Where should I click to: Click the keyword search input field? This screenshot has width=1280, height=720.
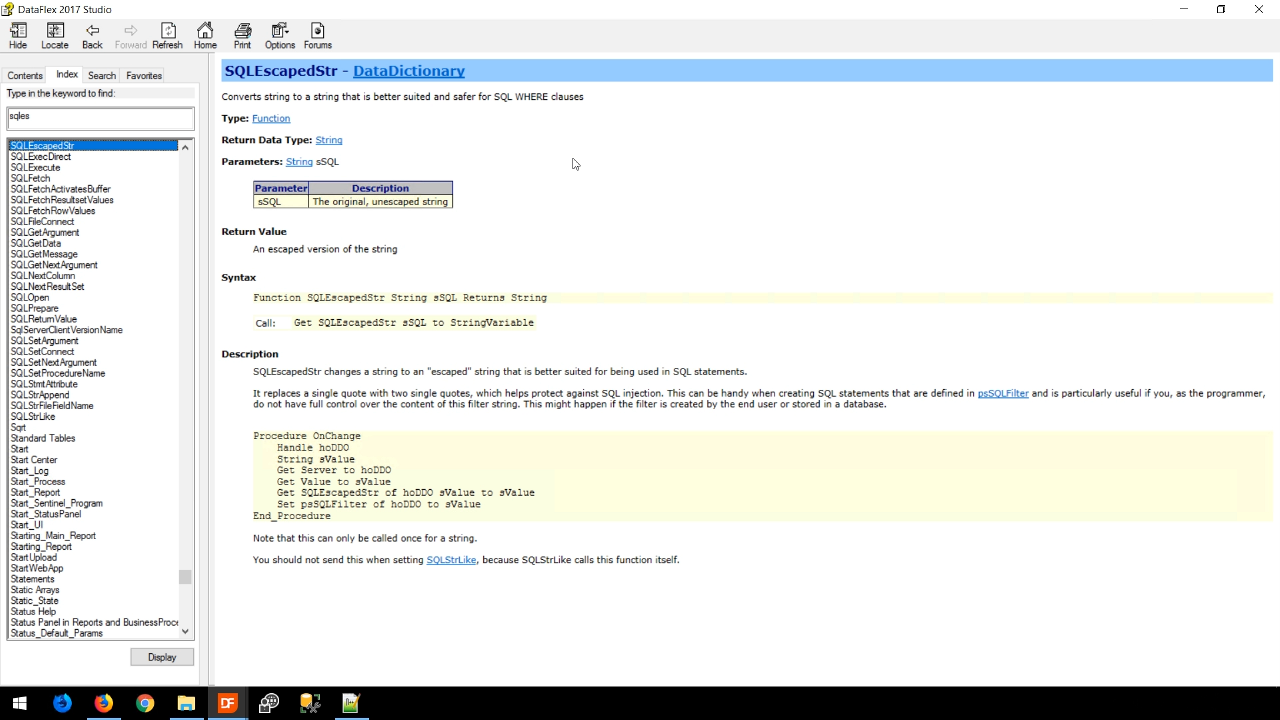click(x=100, y=117)
